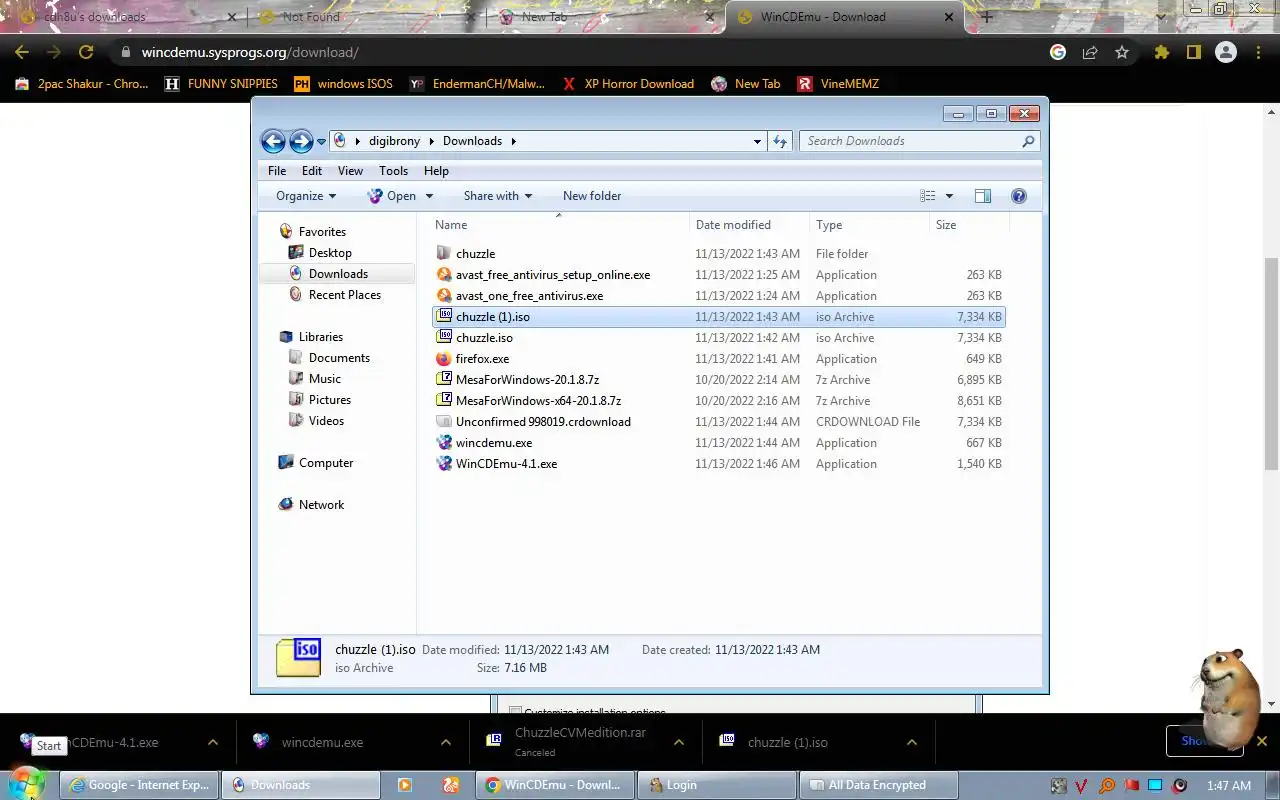Click the New folder button
The width and height of the screenshot is (1280, 800).
point(592,196)
